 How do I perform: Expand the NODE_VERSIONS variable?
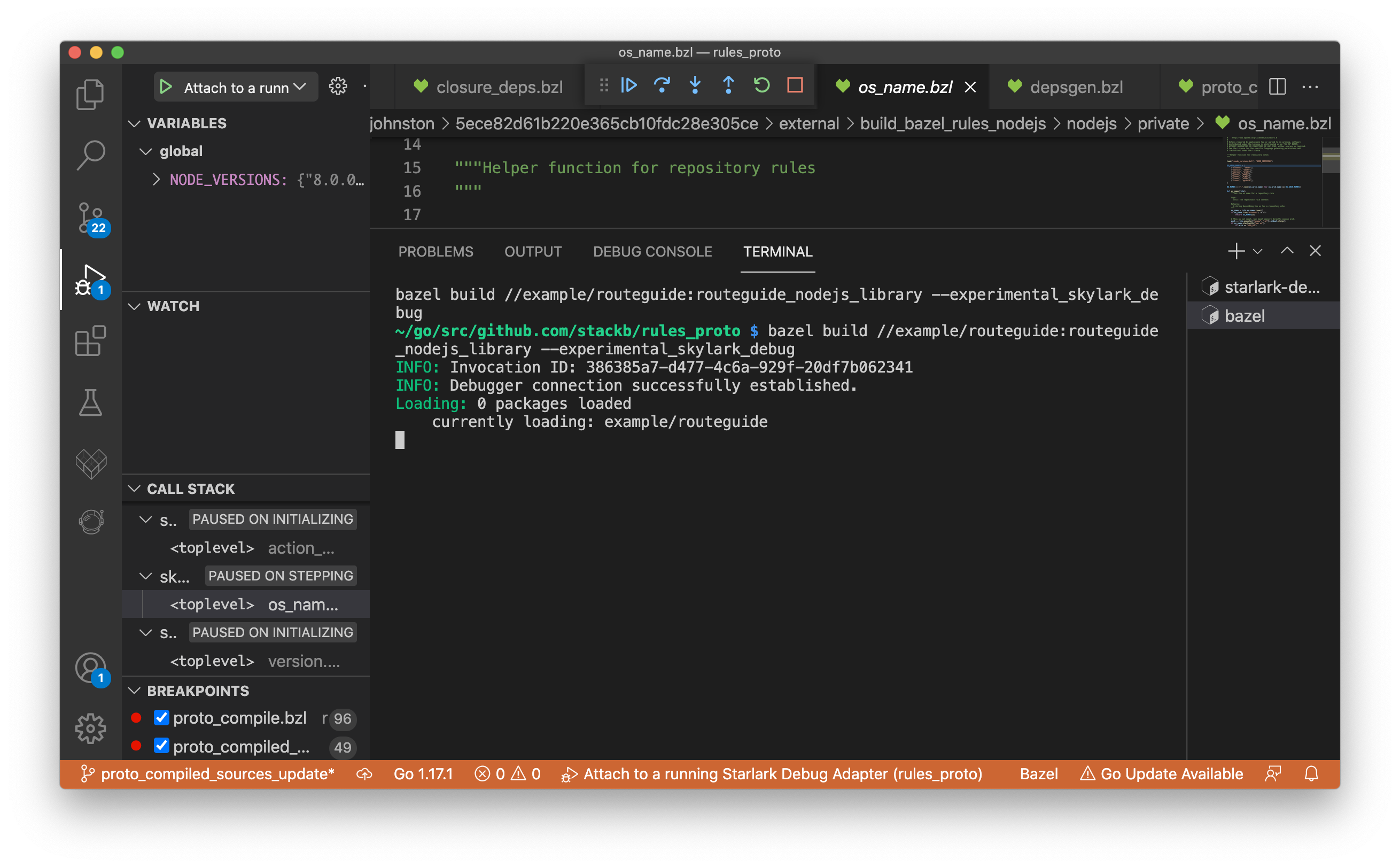click(156, 180)
